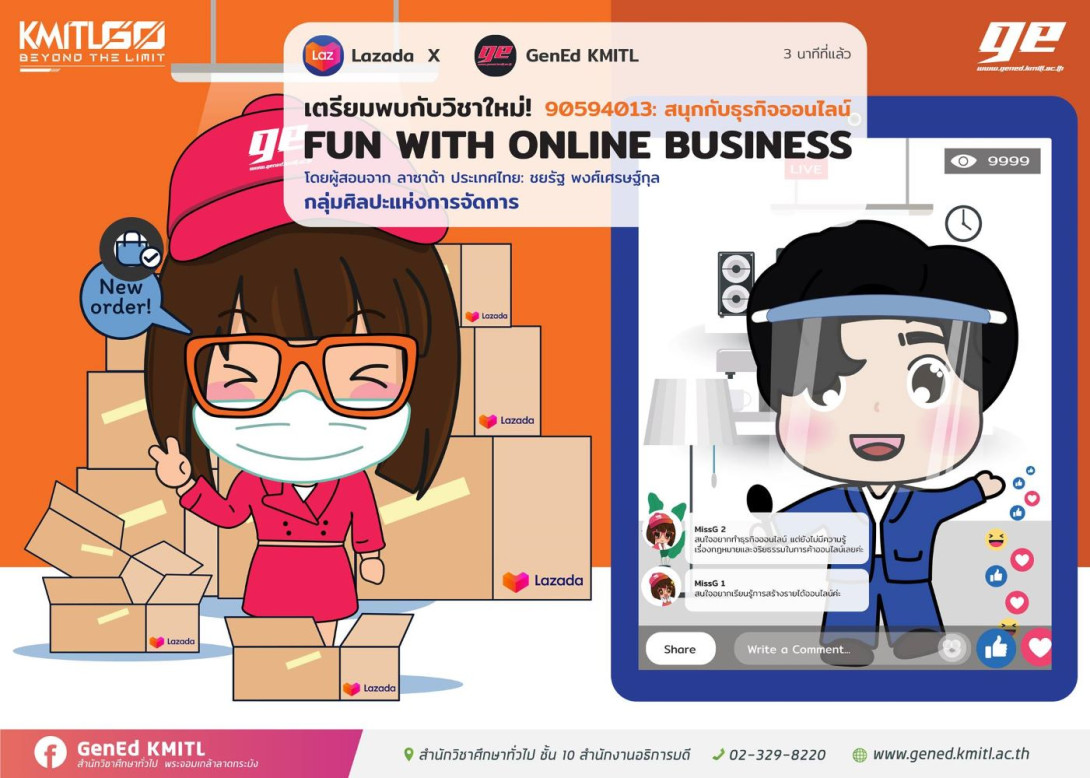Click the eye icon beside the 9999 viewer count
The image size is (1090, 778).
pyautogui.click(x=964, y=161)
